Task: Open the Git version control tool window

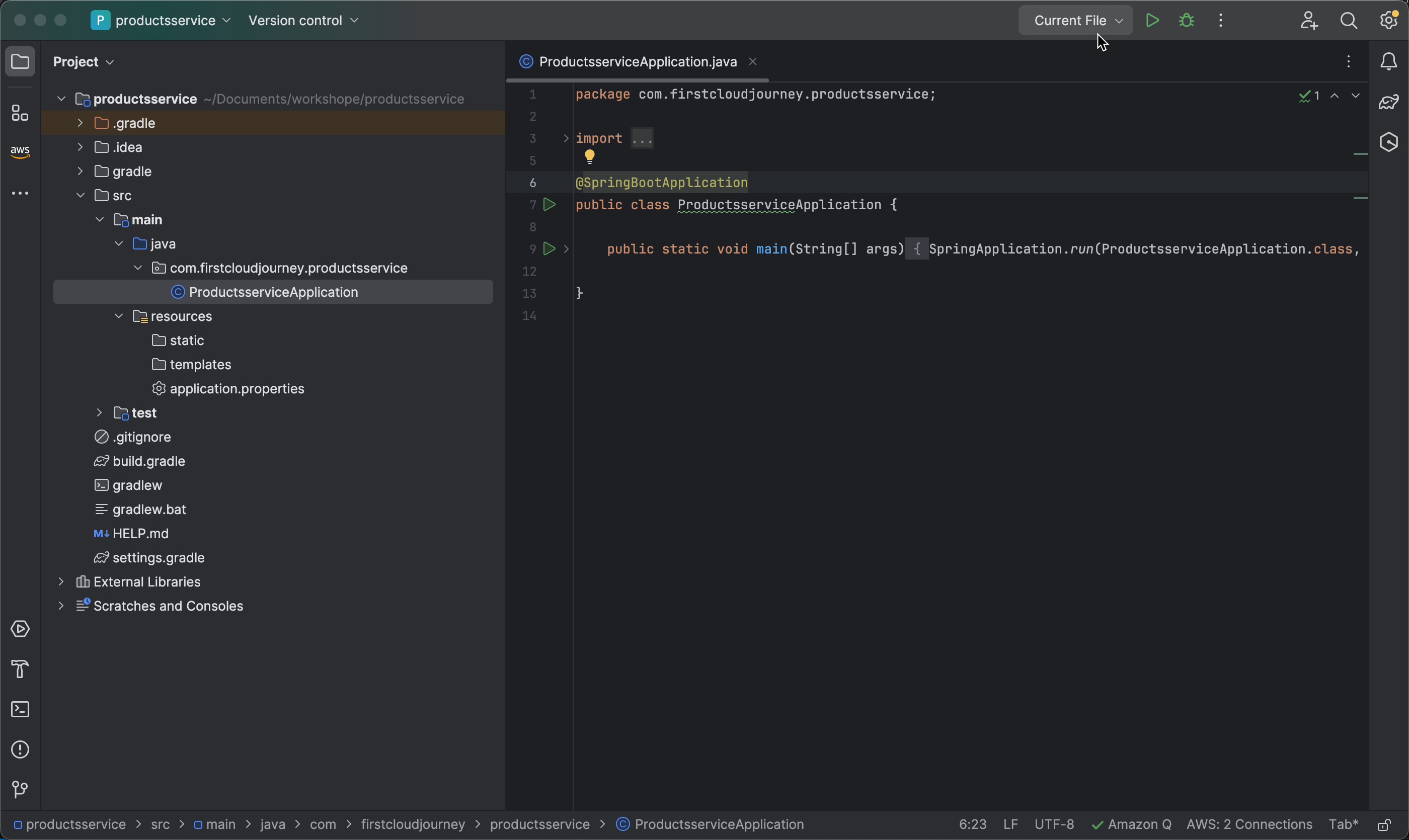Action: pos(21,790)
